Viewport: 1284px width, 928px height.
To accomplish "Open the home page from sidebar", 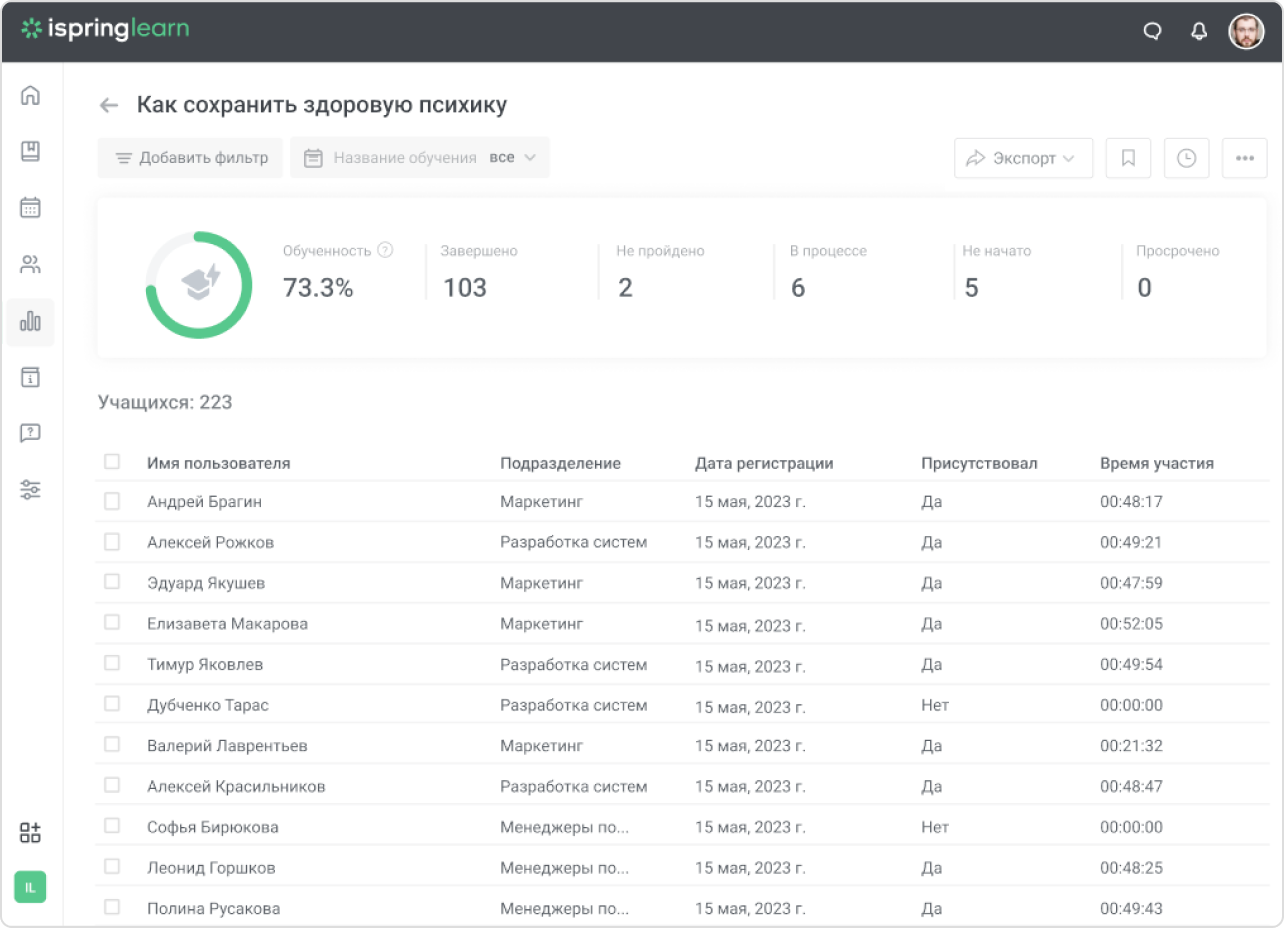I will pos(31,95).
